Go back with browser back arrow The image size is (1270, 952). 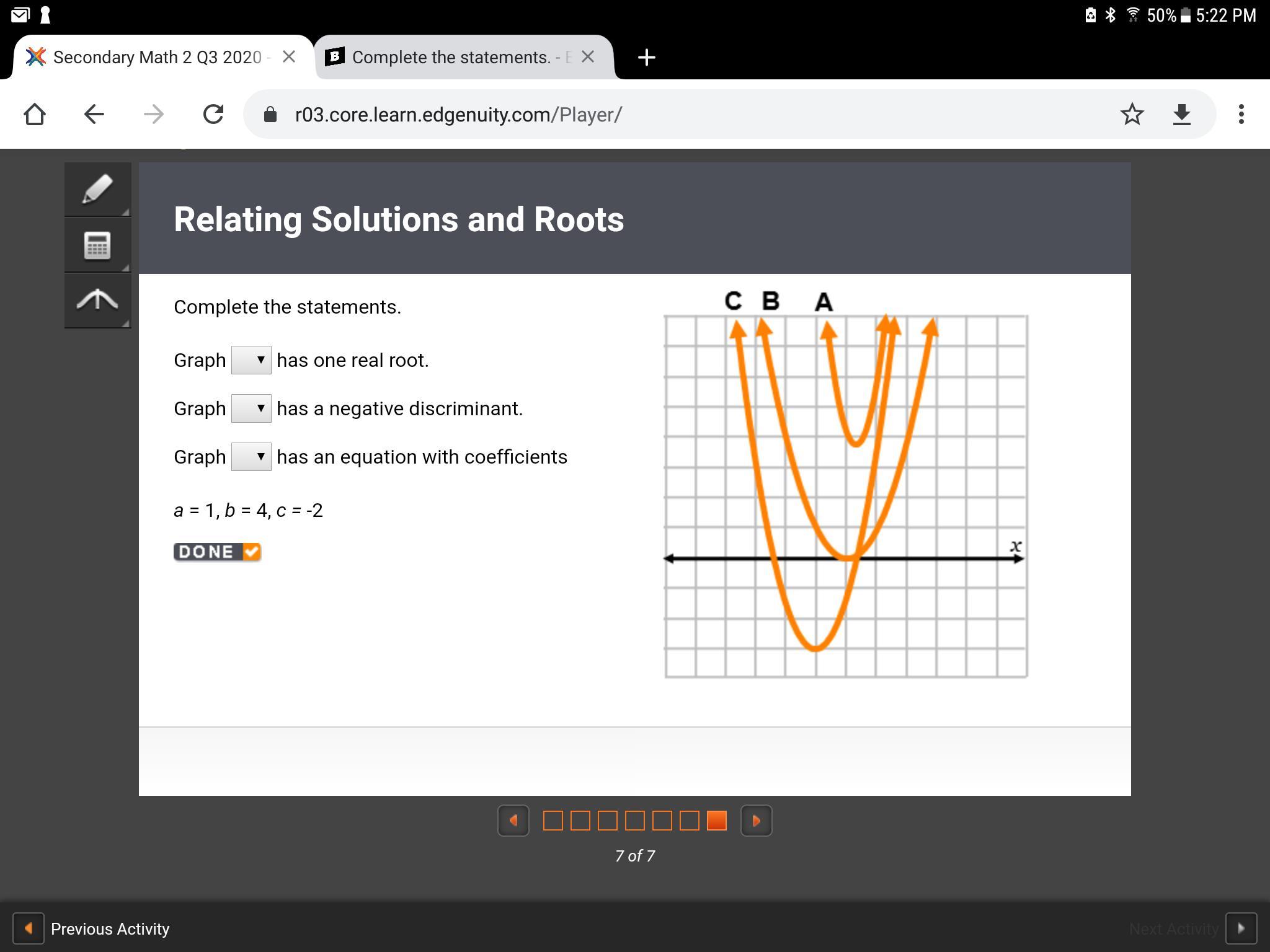[94, 114]
